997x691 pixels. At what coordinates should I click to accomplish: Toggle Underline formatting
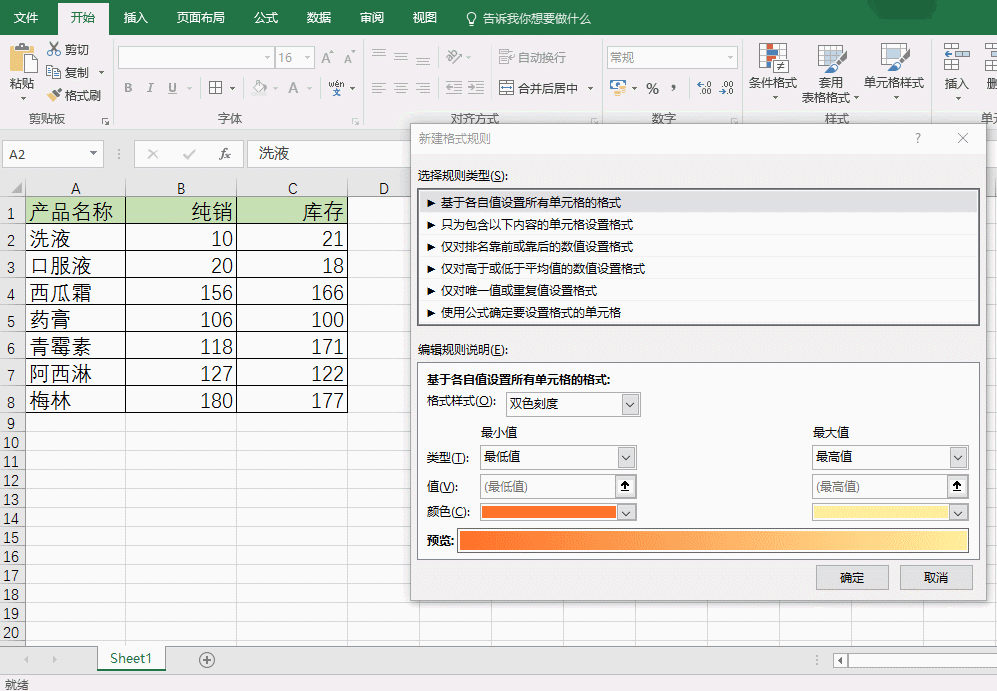[172, 88]
